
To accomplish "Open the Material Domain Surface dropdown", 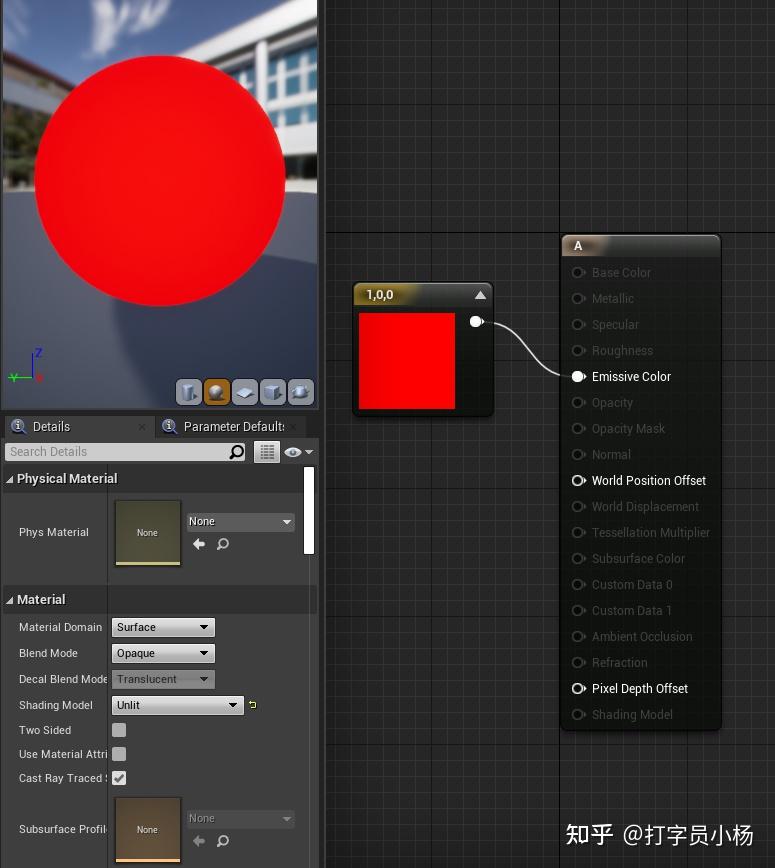I will point(163,627).
